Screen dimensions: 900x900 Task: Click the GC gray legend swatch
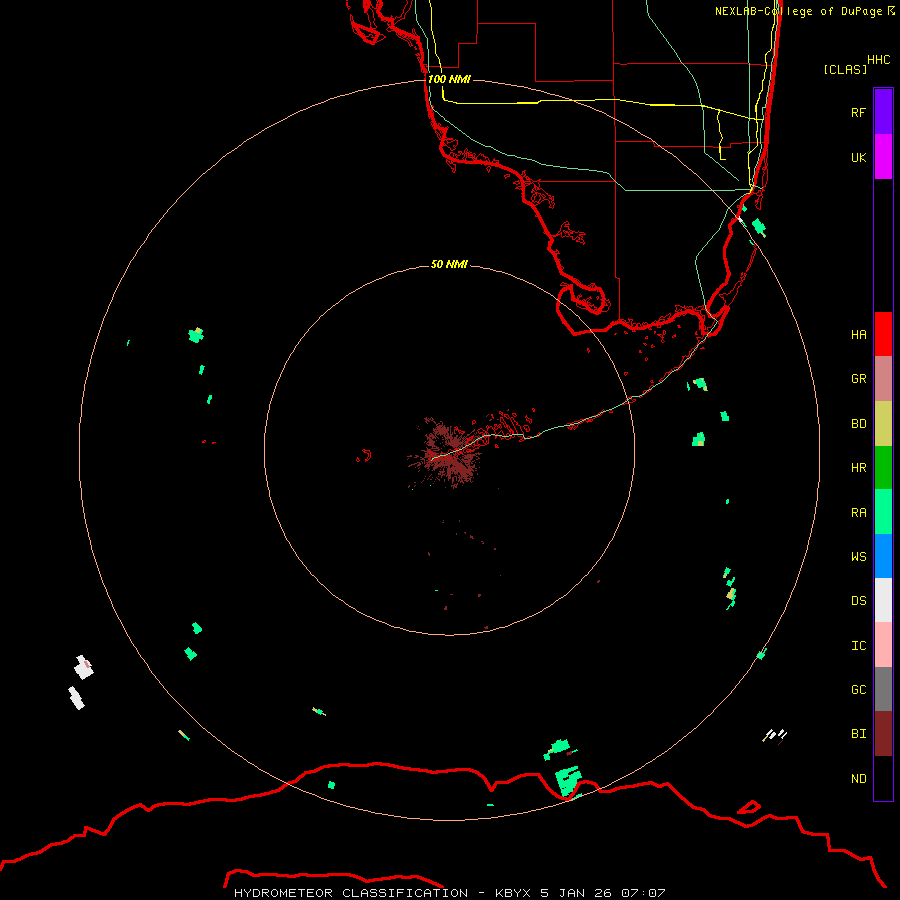point(883,689)
